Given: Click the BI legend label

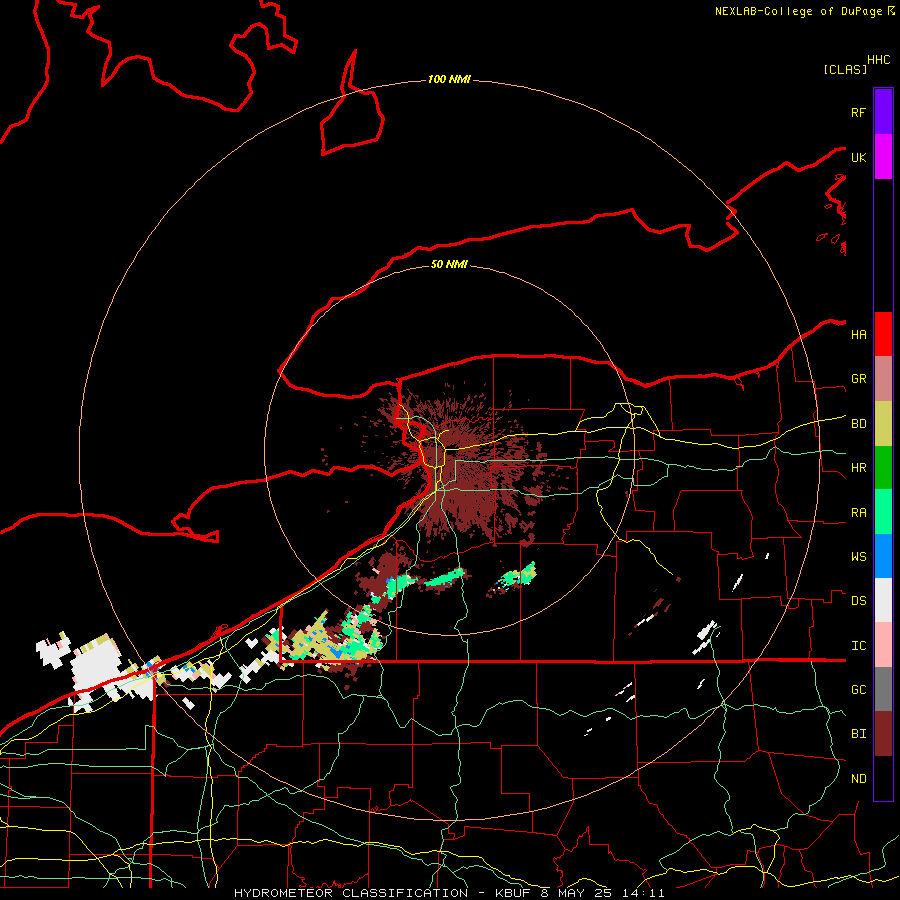Looking at the screenshot, I should click(858, 734).
